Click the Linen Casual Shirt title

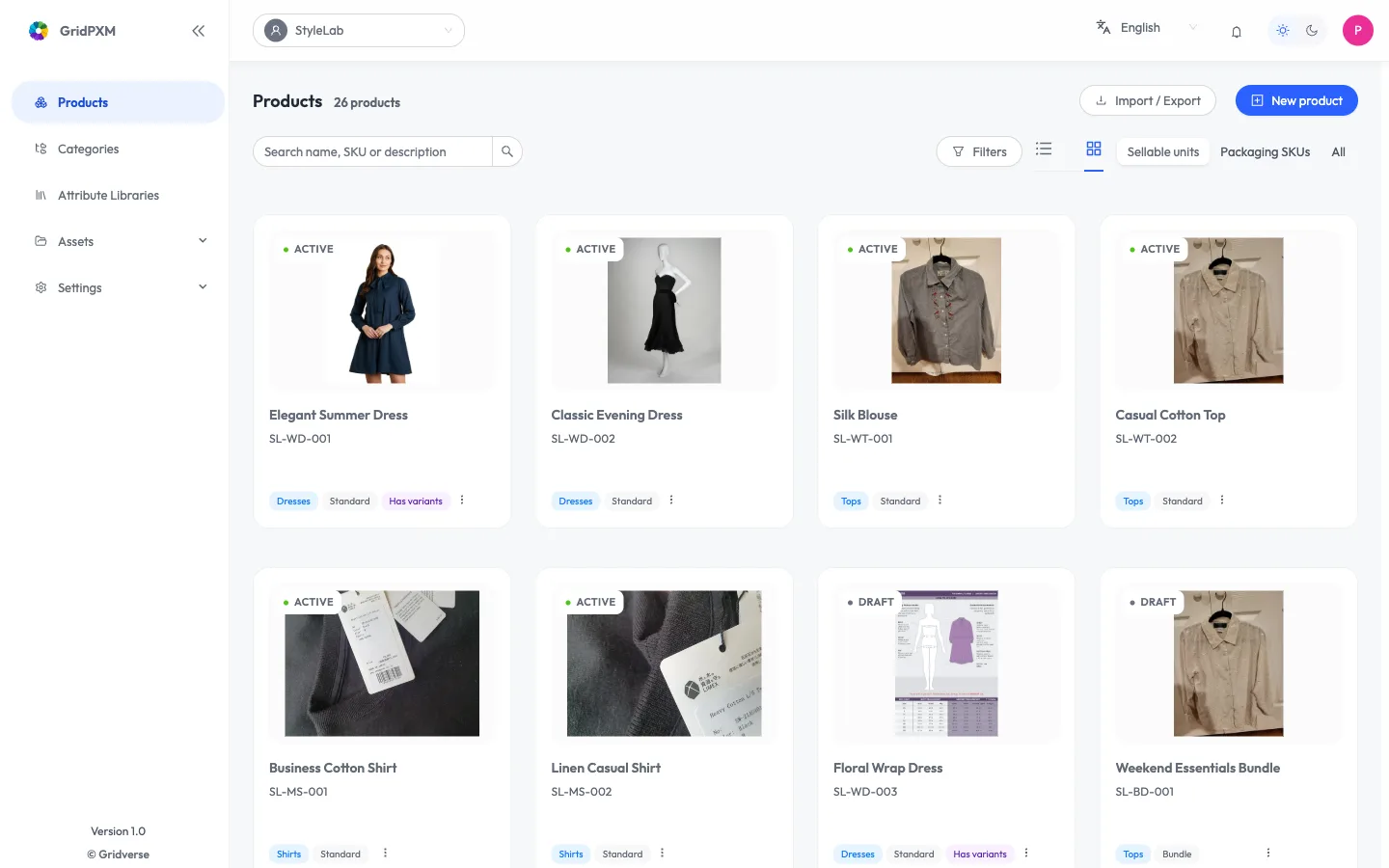point(606,768)
